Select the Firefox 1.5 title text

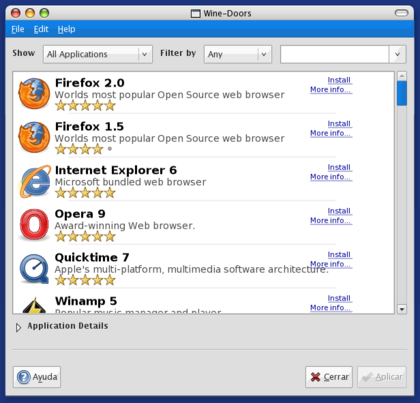click(89, 127)
